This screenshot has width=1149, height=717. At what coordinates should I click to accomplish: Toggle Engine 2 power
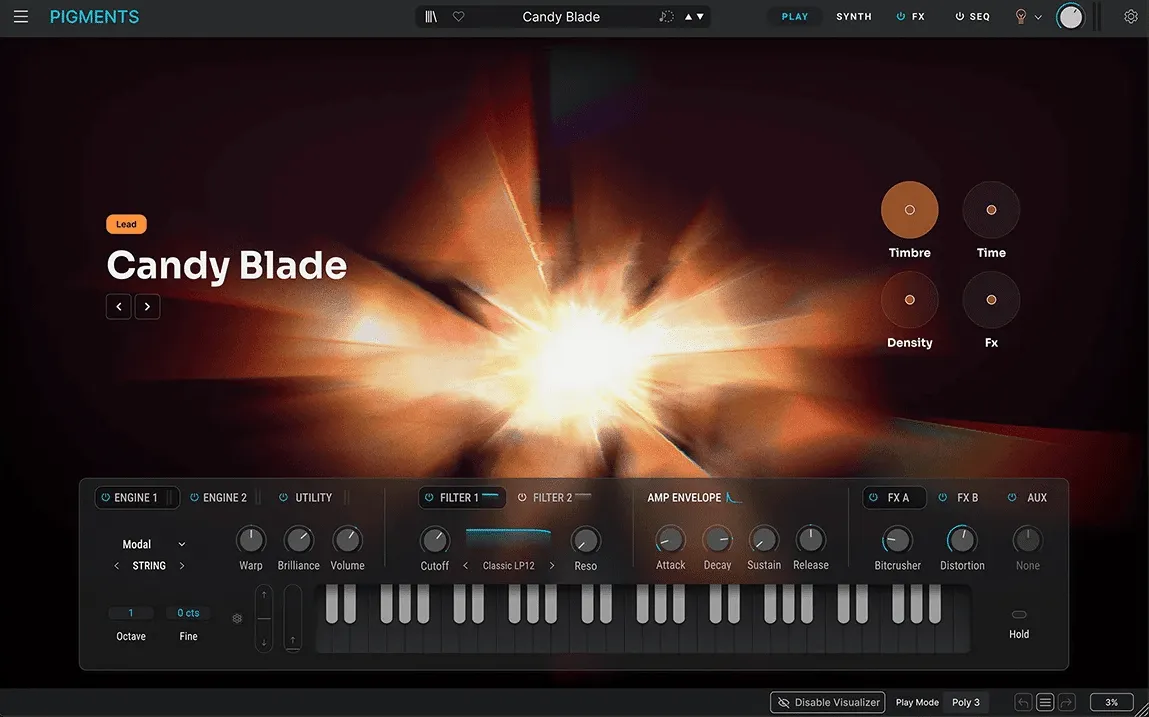194,498
